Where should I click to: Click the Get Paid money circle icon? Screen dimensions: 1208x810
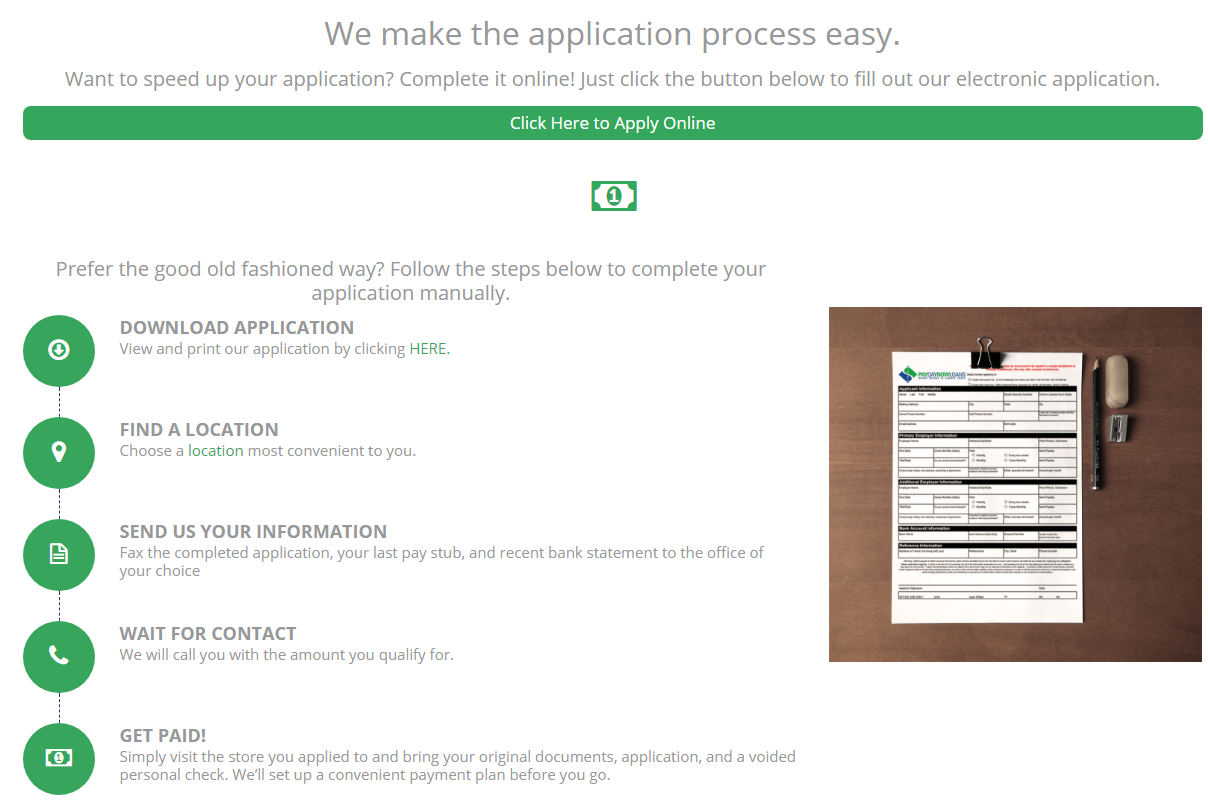click(59, 758)
